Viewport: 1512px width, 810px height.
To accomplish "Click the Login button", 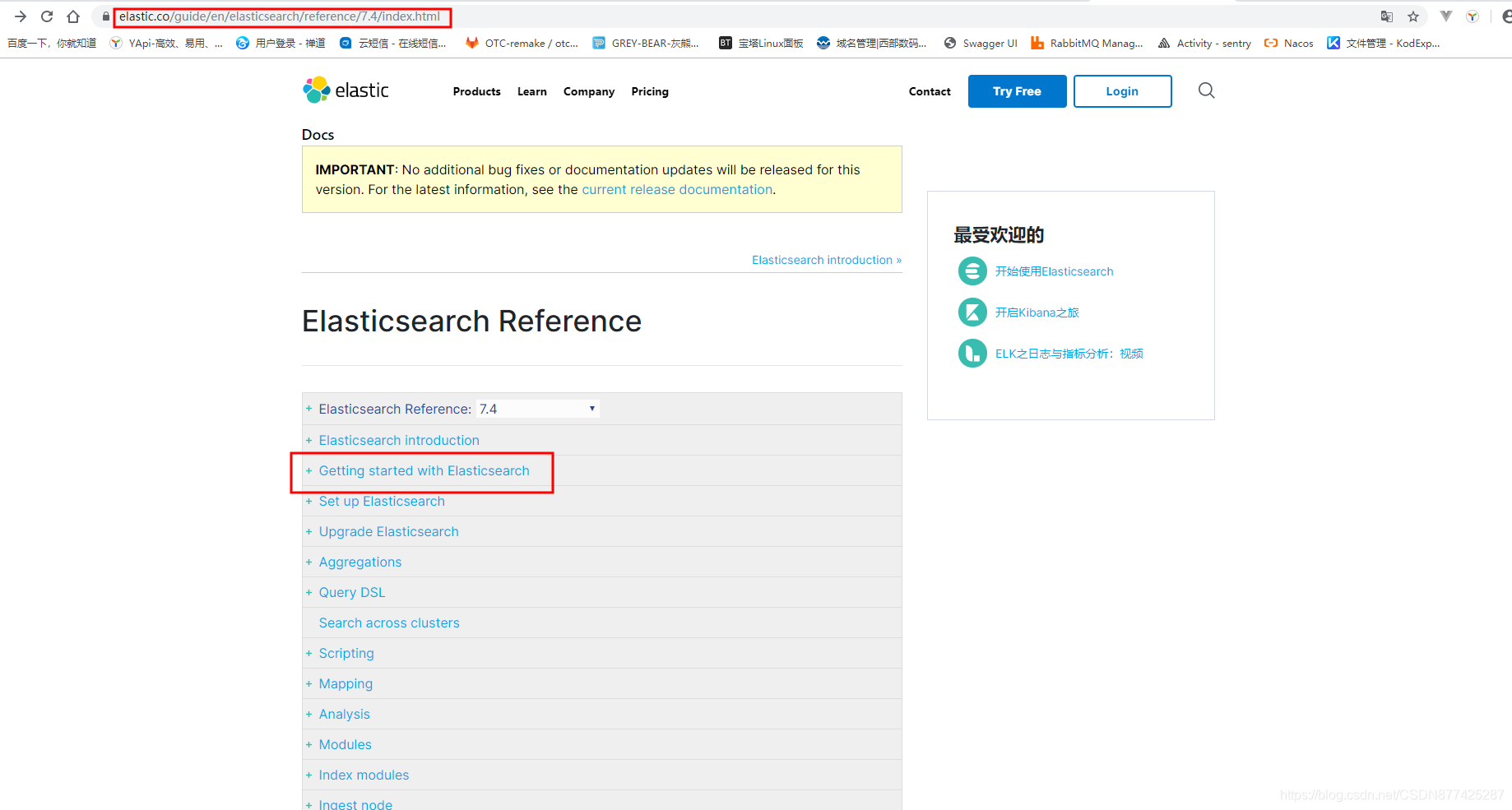I will pyautogui.click(x=1122, y=91).
